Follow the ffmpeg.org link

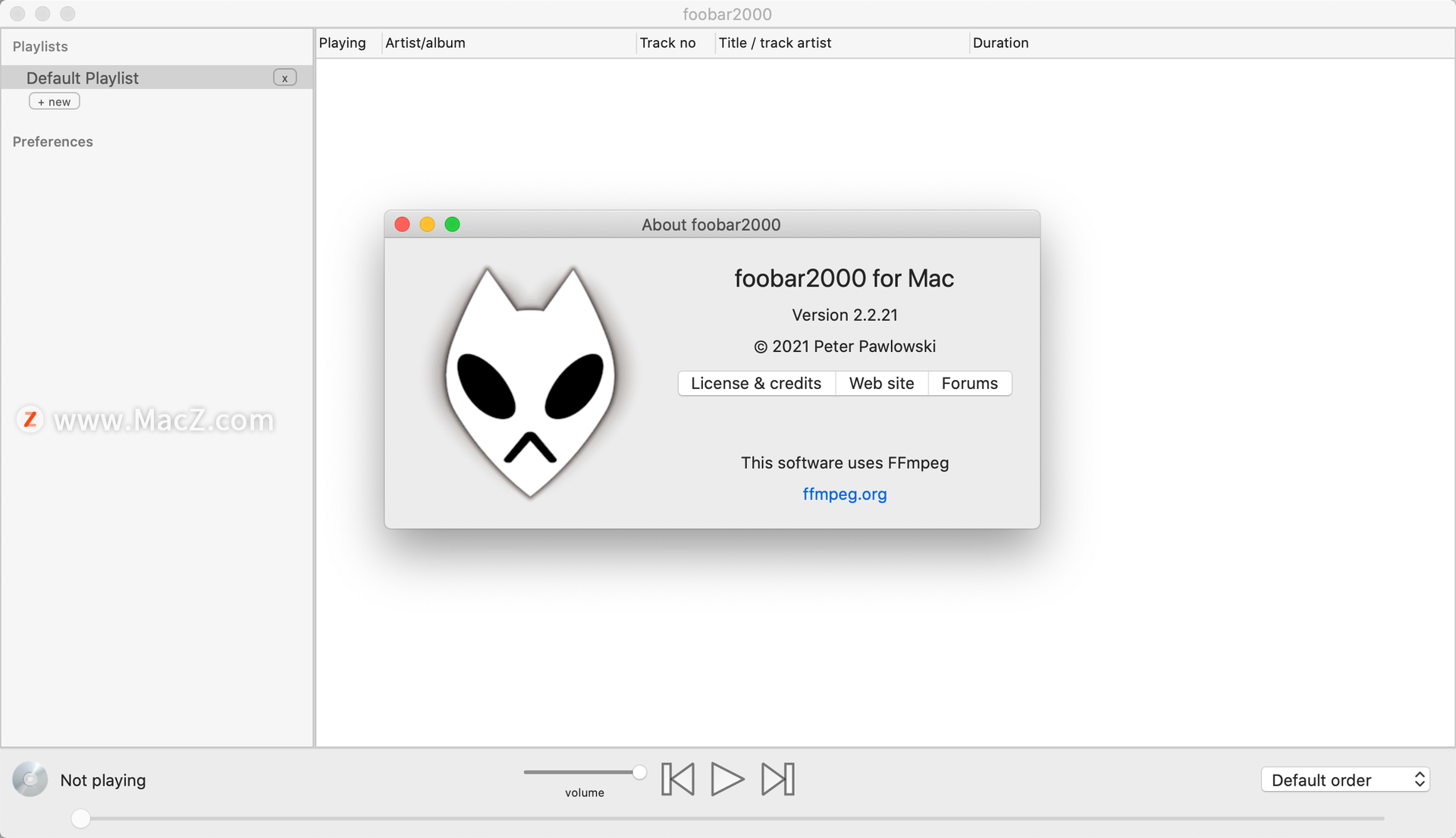(x=845, y=494)
